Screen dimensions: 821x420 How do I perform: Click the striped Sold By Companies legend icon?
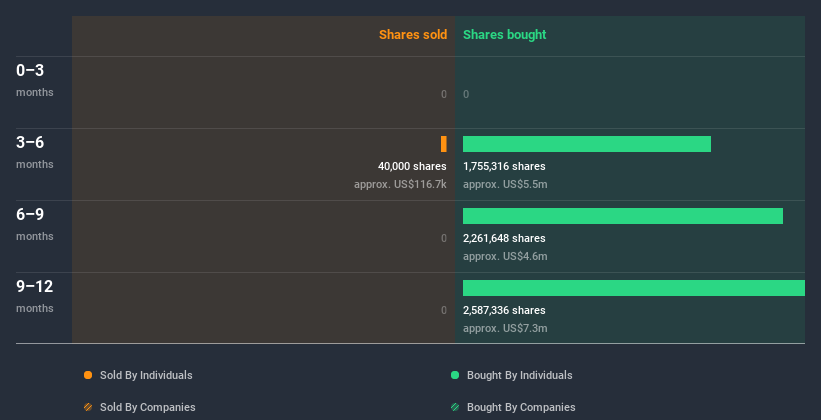(x=88, y=407)
